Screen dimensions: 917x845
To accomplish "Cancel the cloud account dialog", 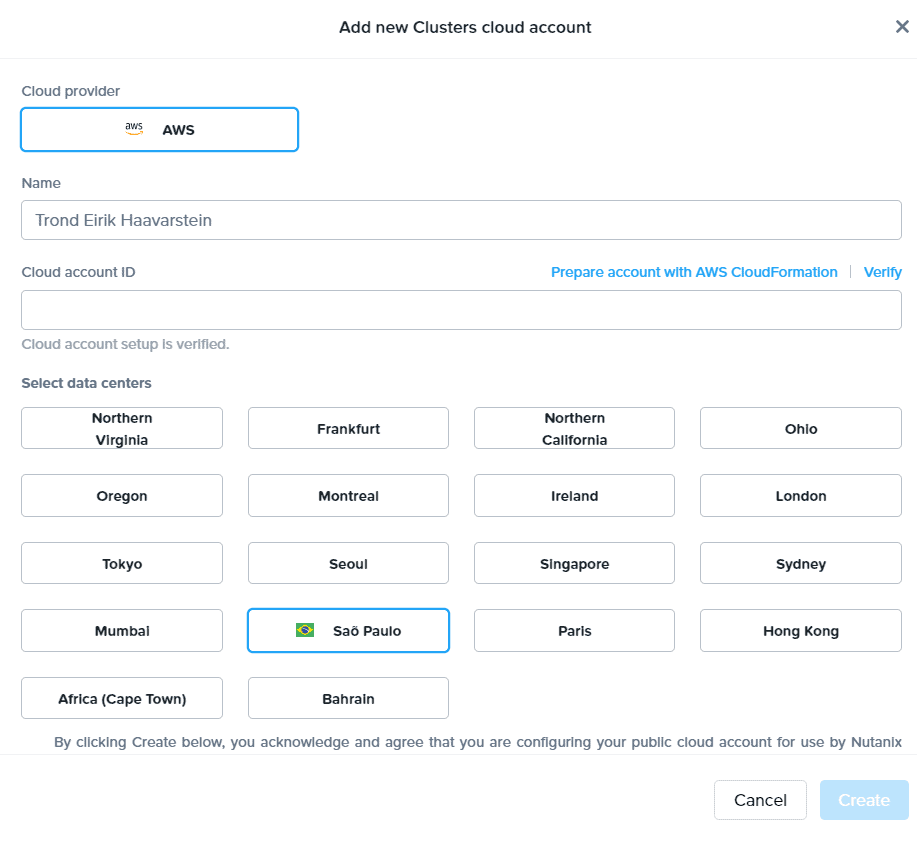I will 760,799.
